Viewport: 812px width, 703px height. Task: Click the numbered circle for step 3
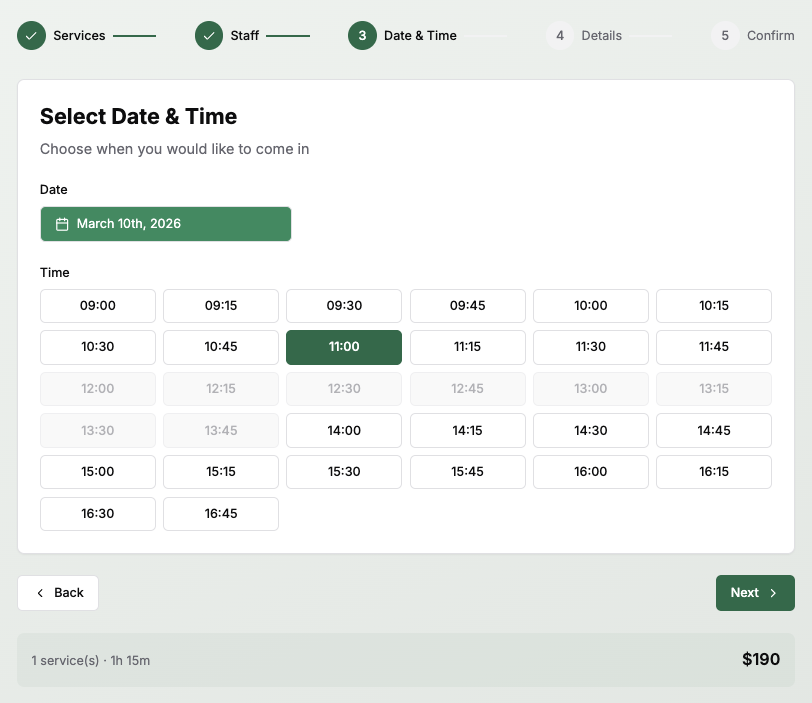click(361, 35)
